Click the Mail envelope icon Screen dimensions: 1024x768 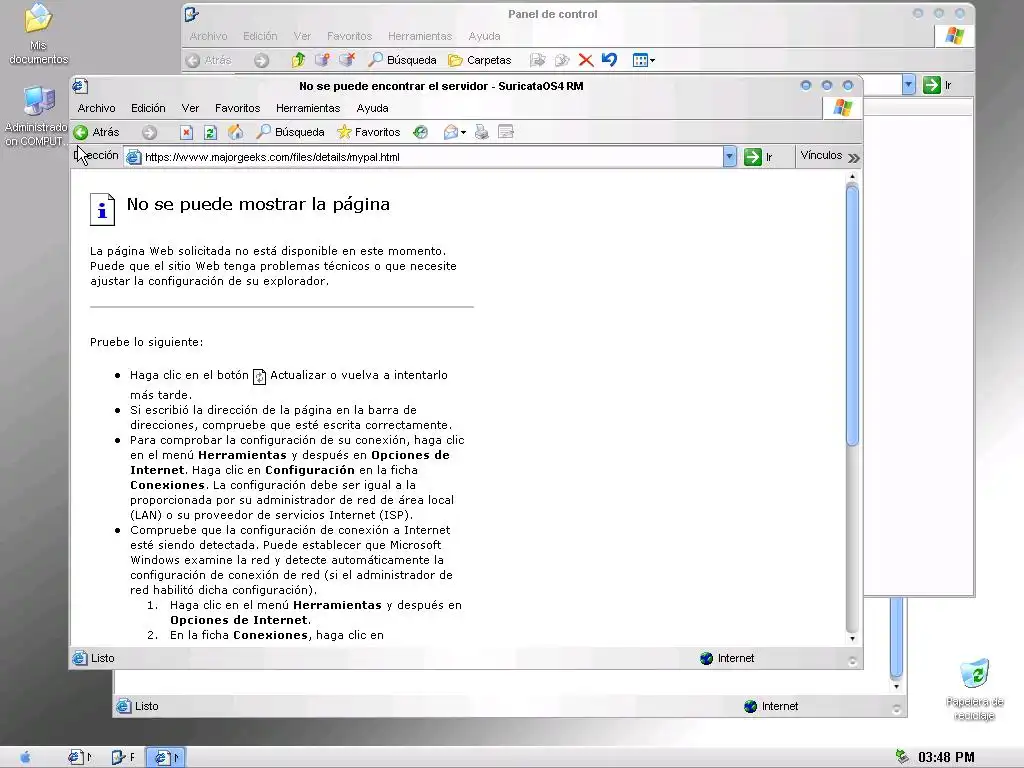coord(451,133)
